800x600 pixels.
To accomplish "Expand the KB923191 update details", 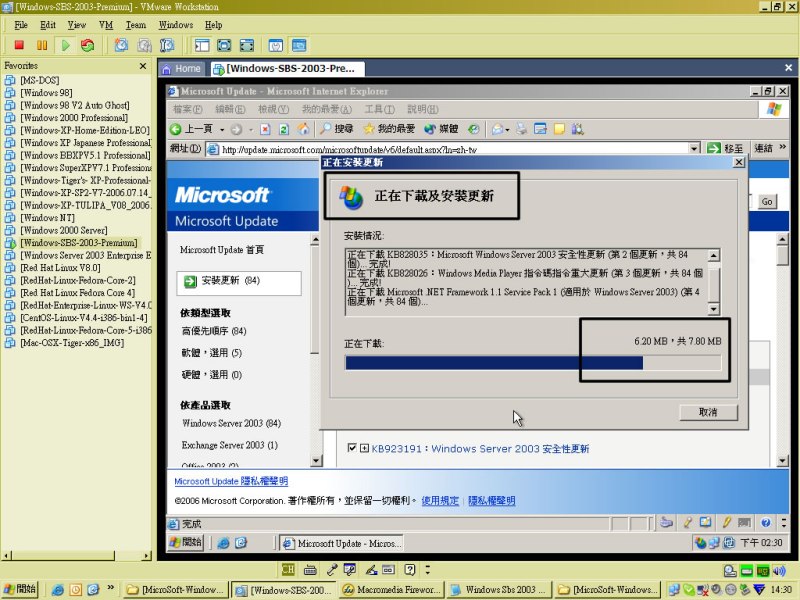I will (x=364, y=448).
